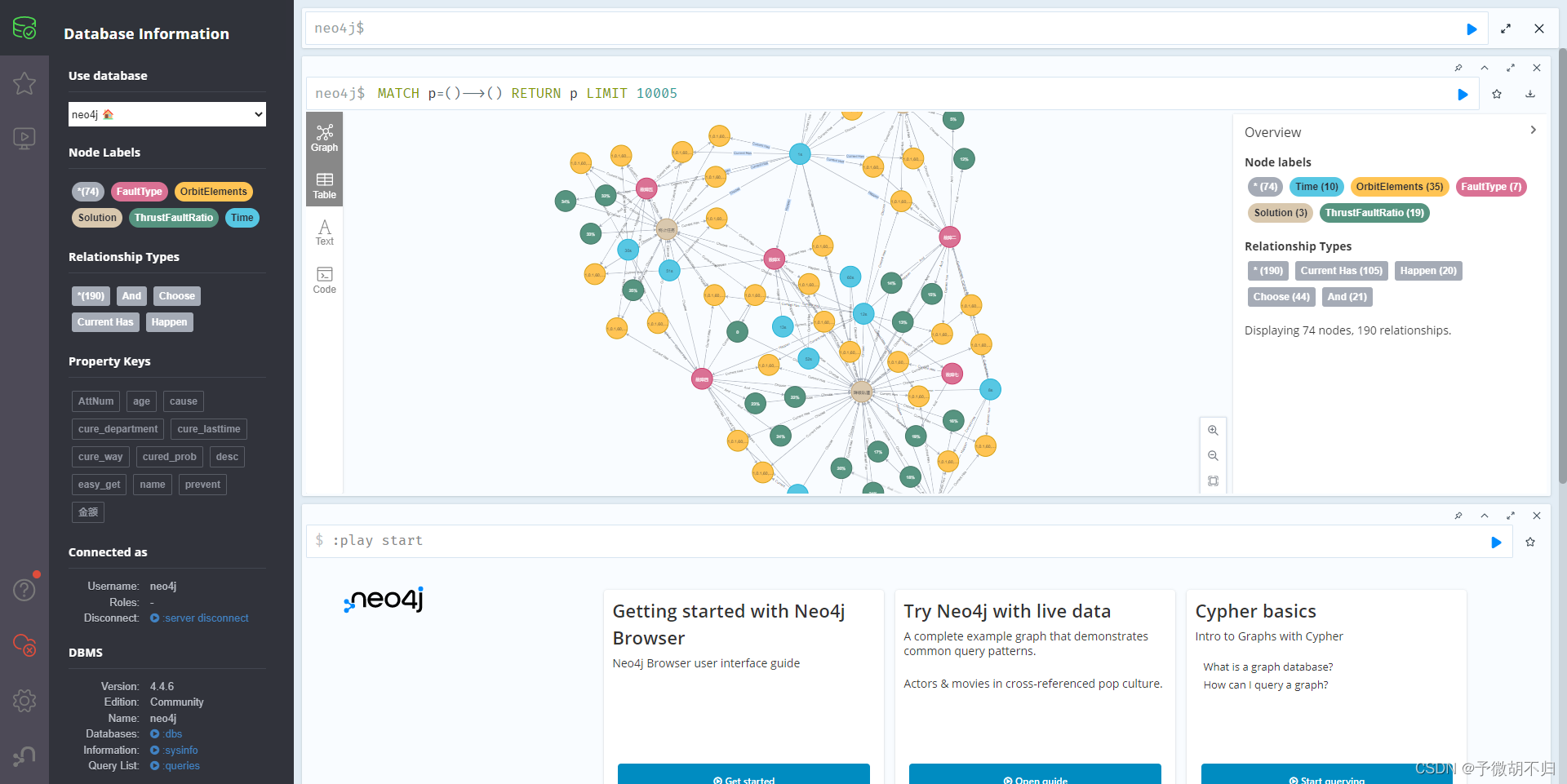Open the :dbs link
This screenshot has width=1567, height=784.
coord(166,734)
